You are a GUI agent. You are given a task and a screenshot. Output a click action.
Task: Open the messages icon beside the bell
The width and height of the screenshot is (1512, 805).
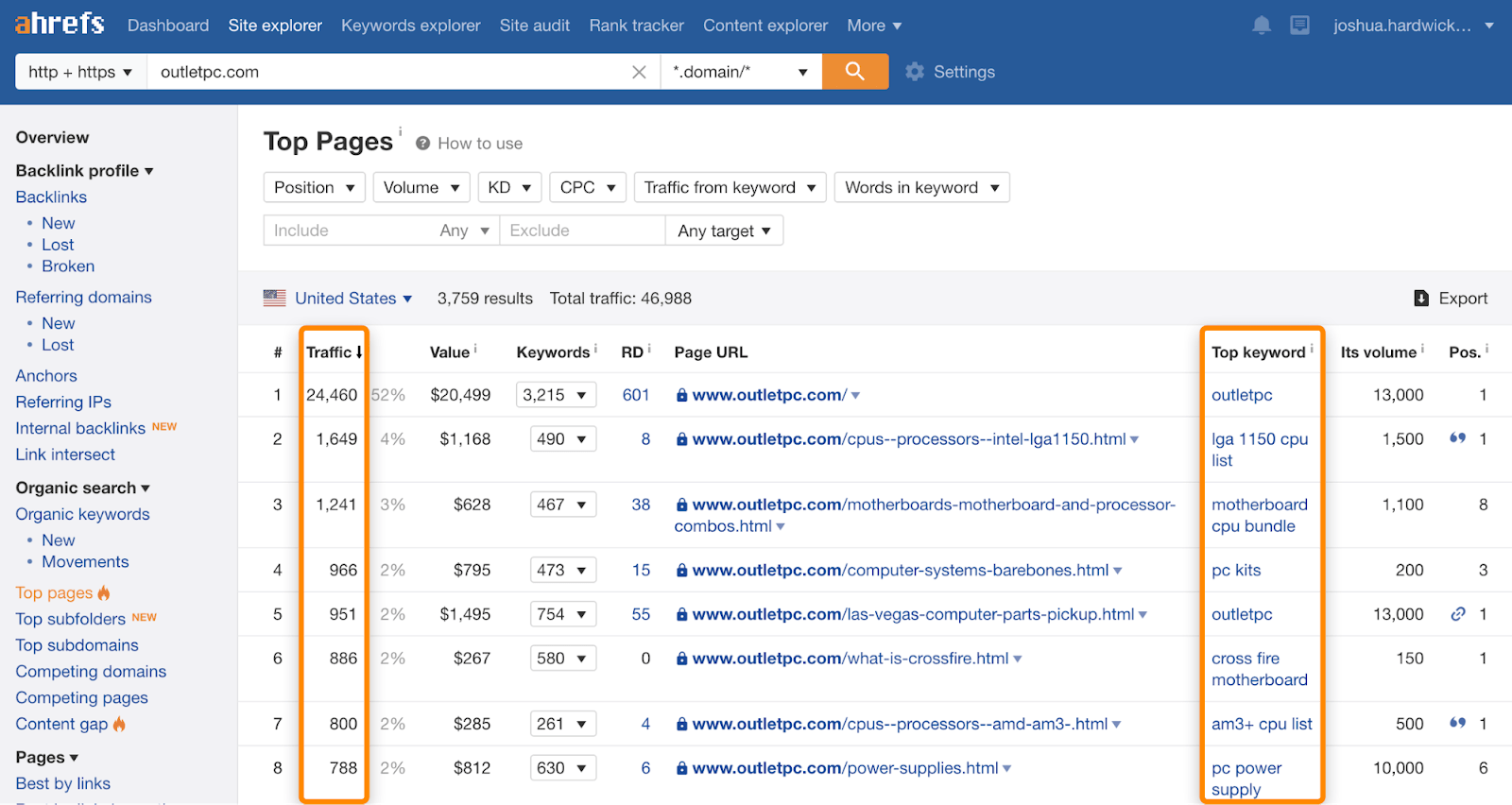click(x=1300, y=26)
